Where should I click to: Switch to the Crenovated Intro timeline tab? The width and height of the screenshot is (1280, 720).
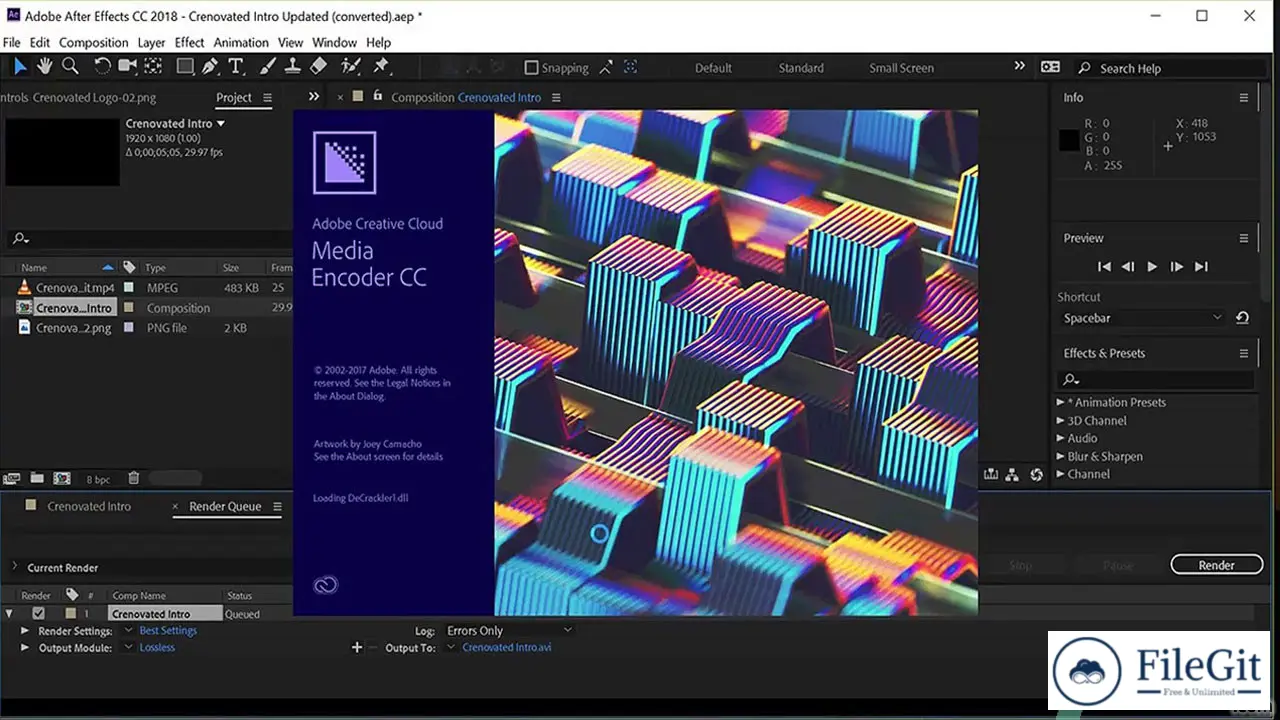(x=89, y=507)
